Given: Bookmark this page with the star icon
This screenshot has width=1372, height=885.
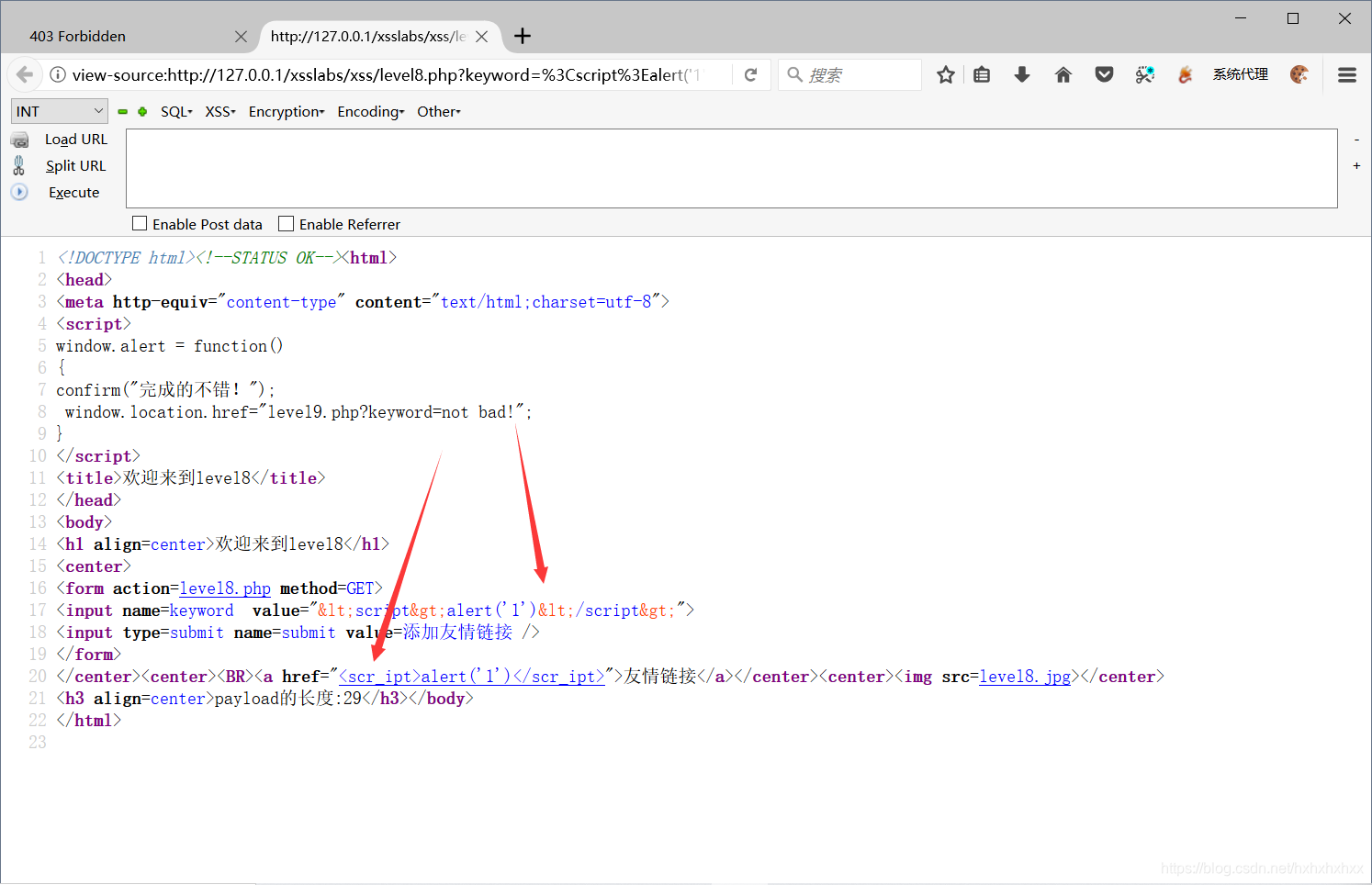Looking at the screenshot, I should (946, 75).
